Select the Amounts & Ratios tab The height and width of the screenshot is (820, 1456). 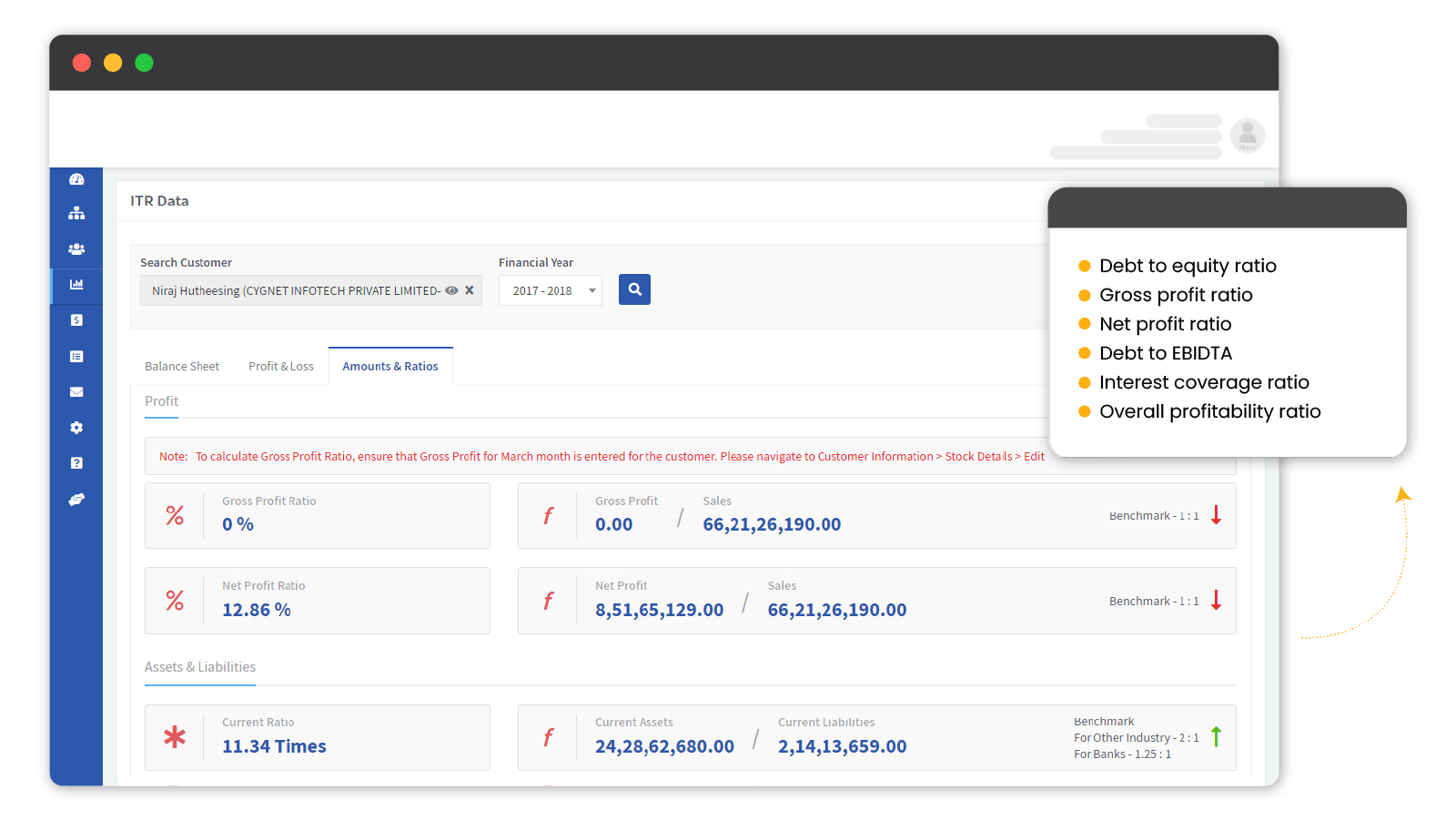click(x=390, y=366)
